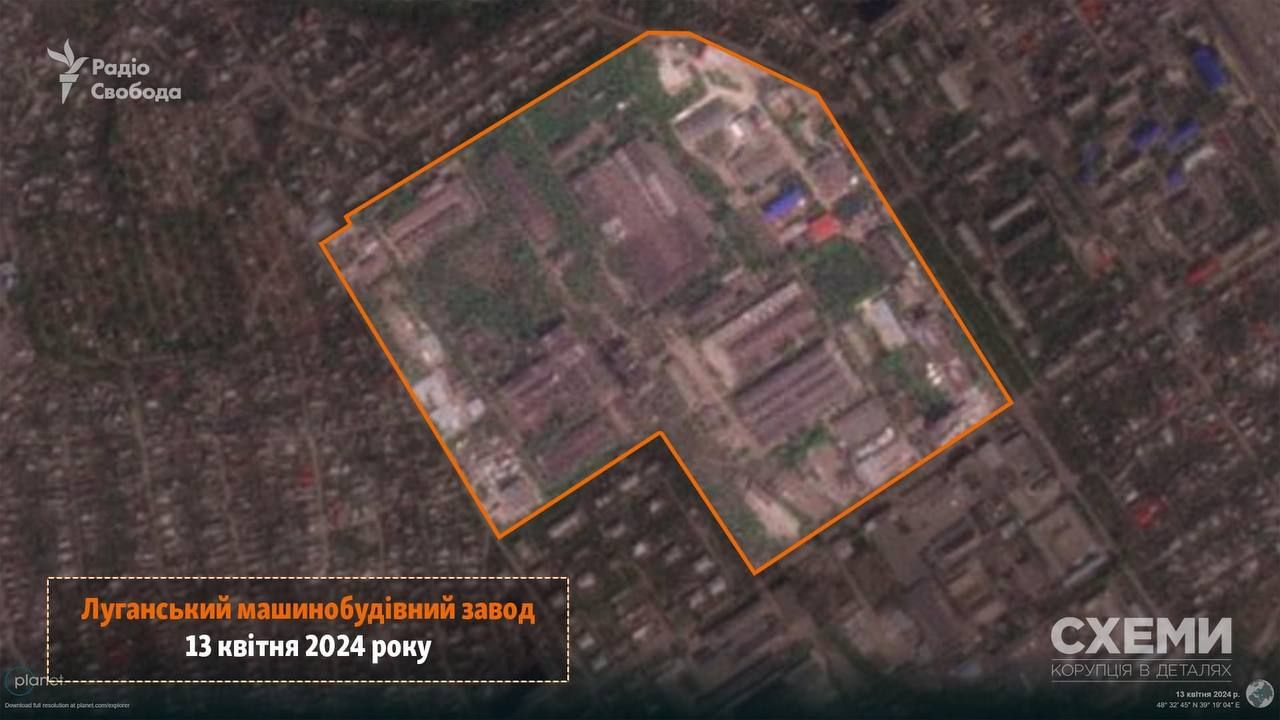Click the '13 квітня 2024 року' caption date
Viewport: 1280px width, 720px height.
(307, 648)
